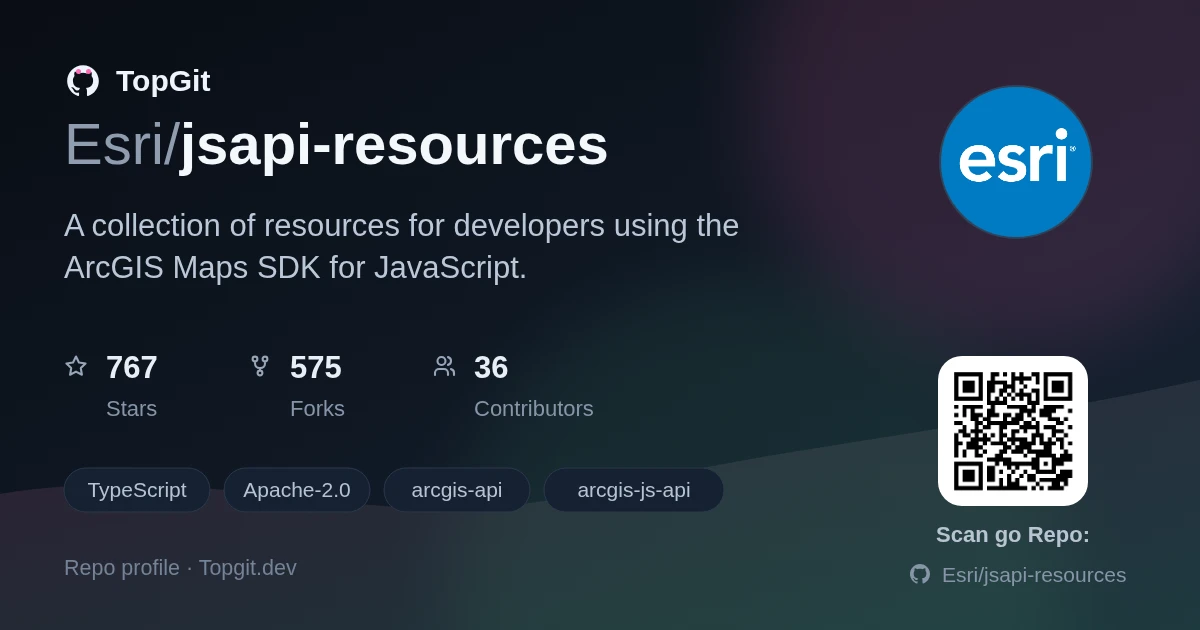The image size is (1200, 630).
Task: Click the 767 star count
Action: (132, 367)
